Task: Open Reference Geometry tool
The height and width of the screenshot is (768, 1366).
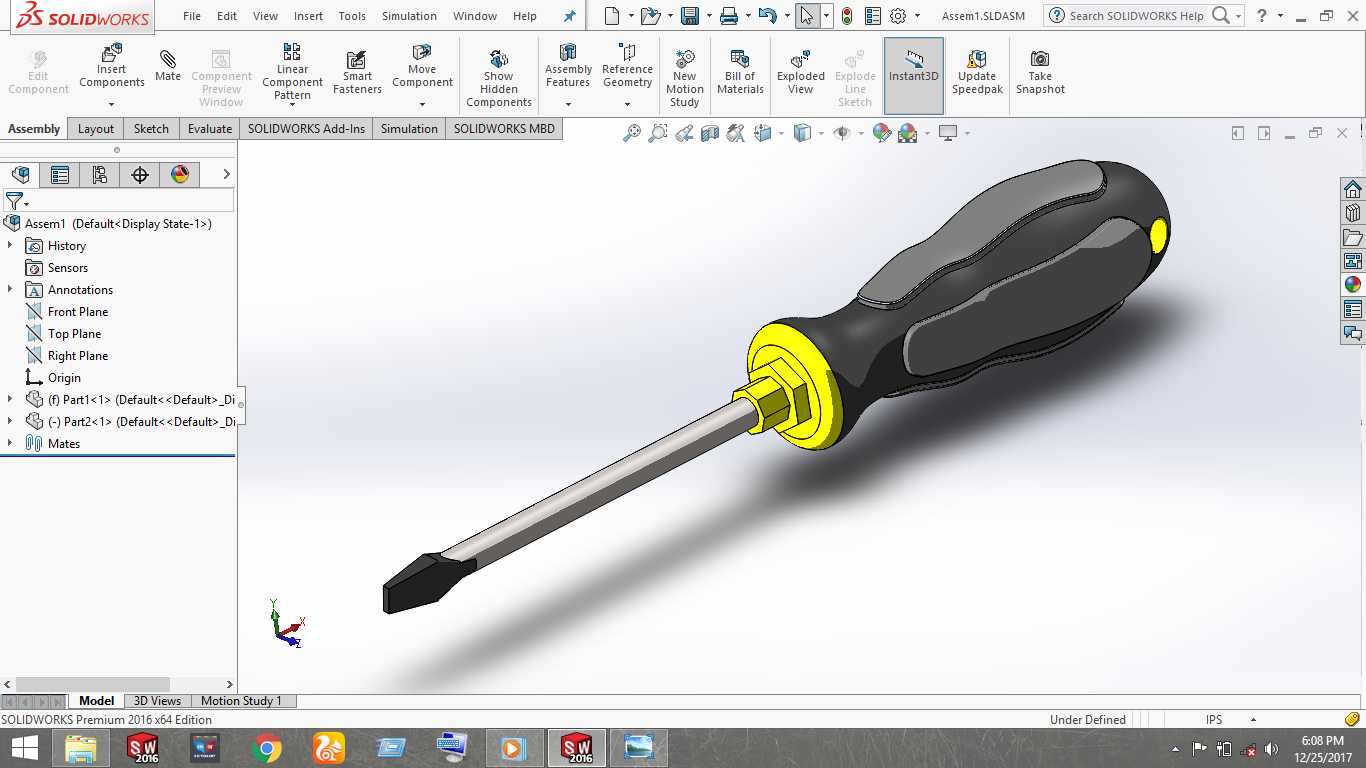Action: pos(627,65)
